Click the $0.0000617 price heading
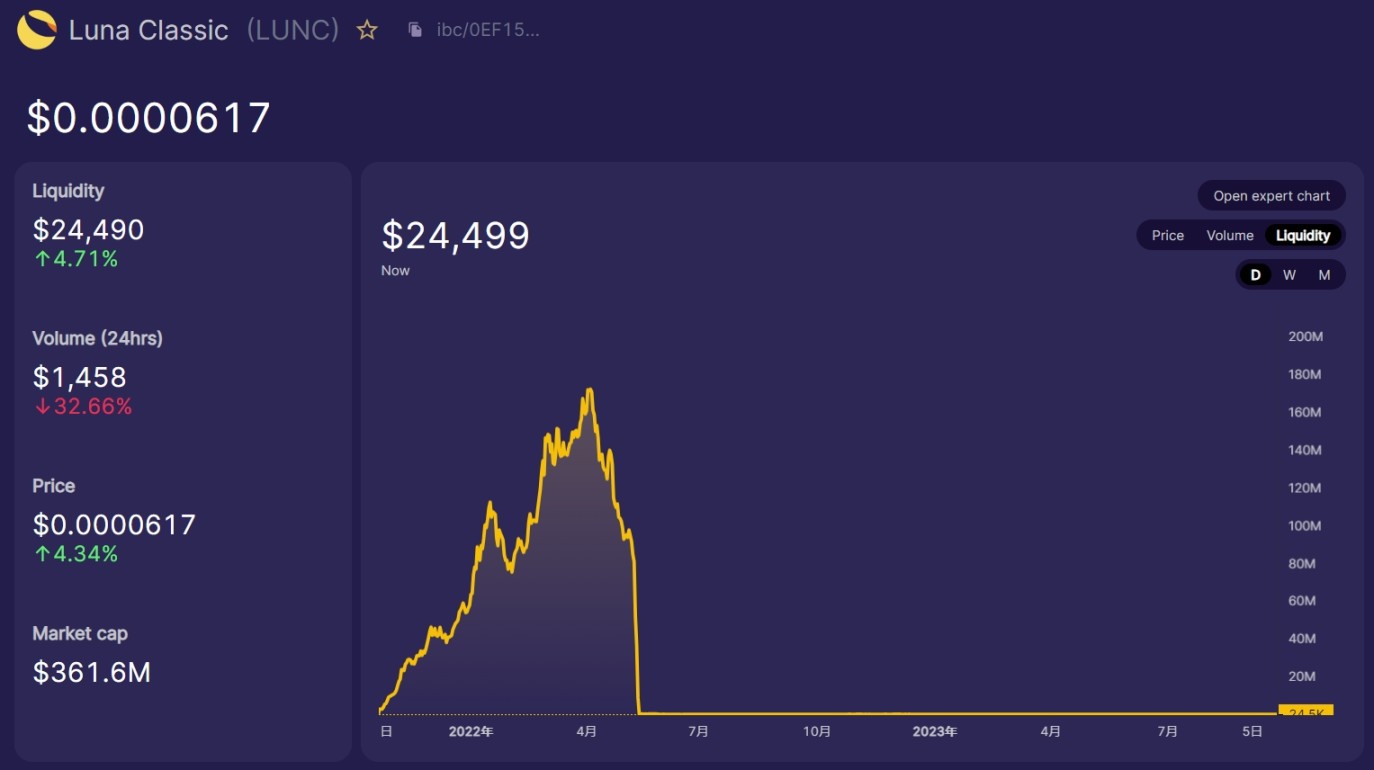 tap(148, 117)
